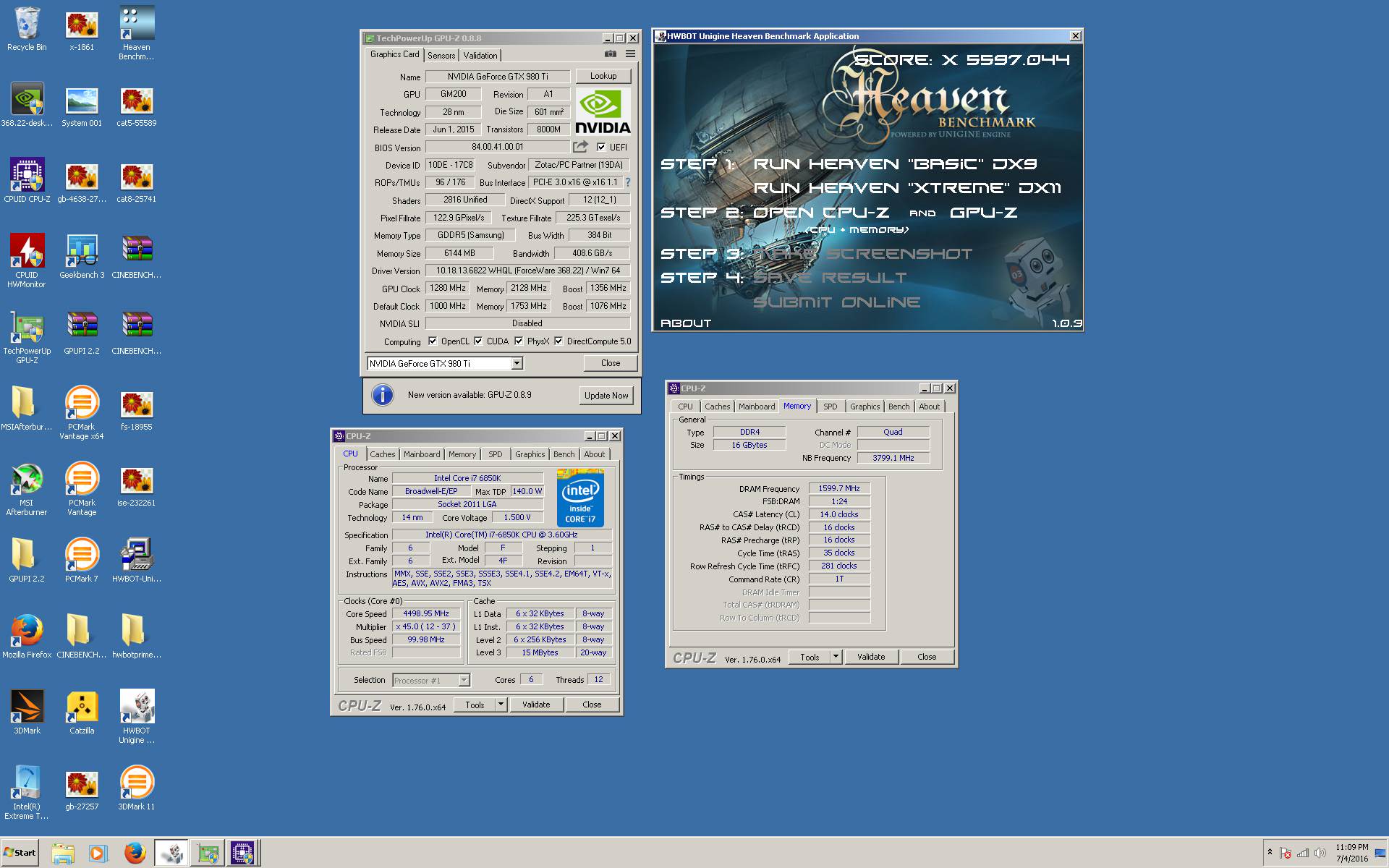The image size is (1389, 868).
Task: Click RUN HEAVEN "XTREME" DX11 link
Action: tap(907, 189)
